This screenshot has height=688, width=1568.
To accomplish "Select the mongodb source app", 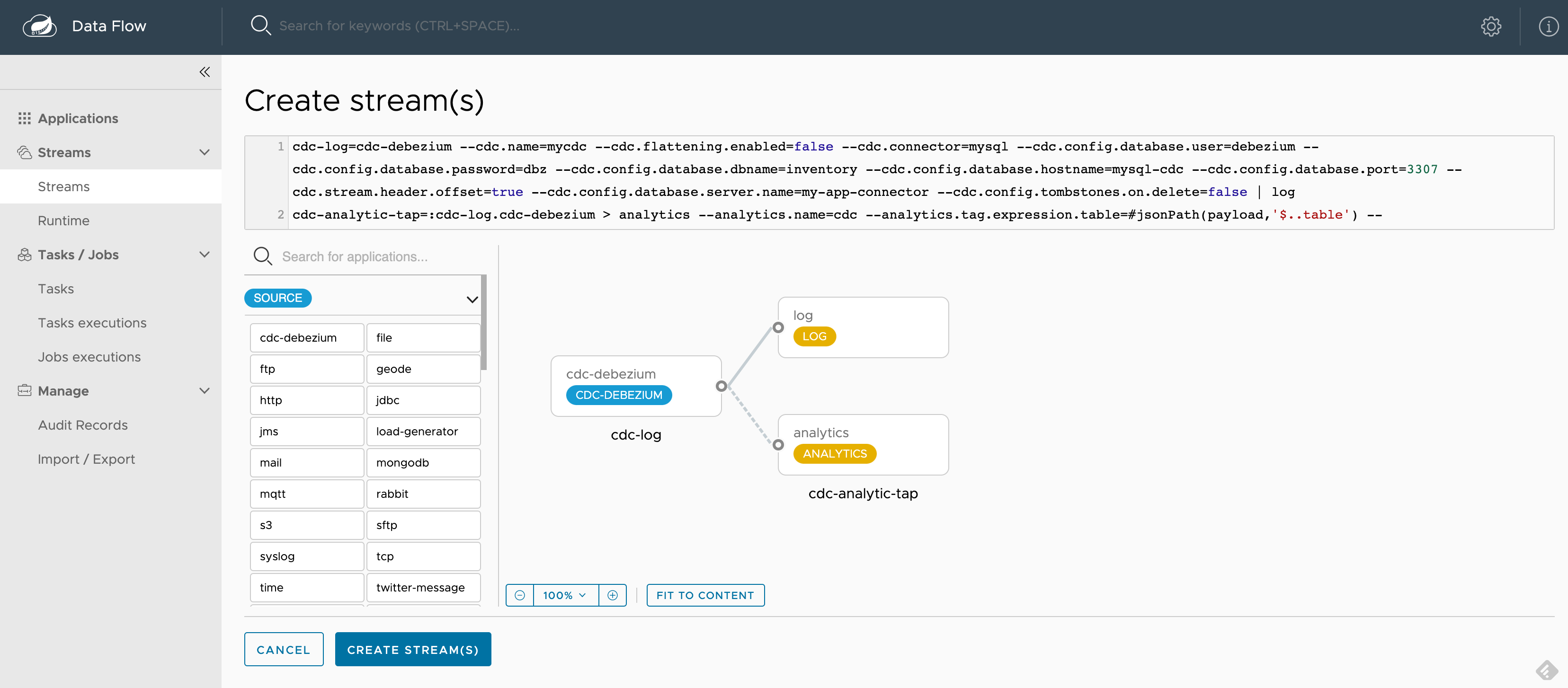I will [x=423, y=462].
